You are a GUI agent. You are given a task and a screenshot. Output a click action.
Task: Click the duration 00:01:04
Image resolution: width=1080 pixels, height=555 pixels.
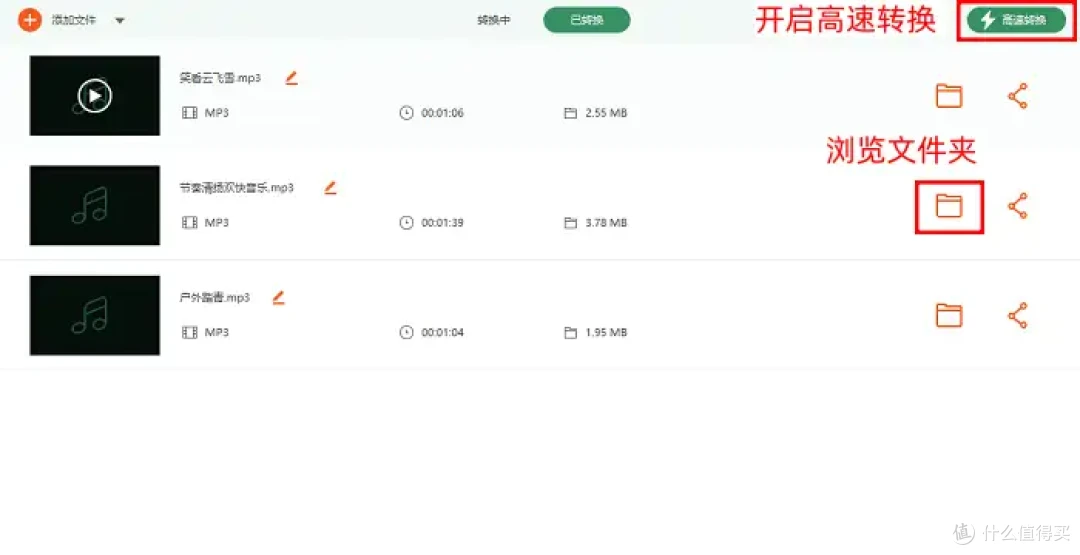[442, 332]
